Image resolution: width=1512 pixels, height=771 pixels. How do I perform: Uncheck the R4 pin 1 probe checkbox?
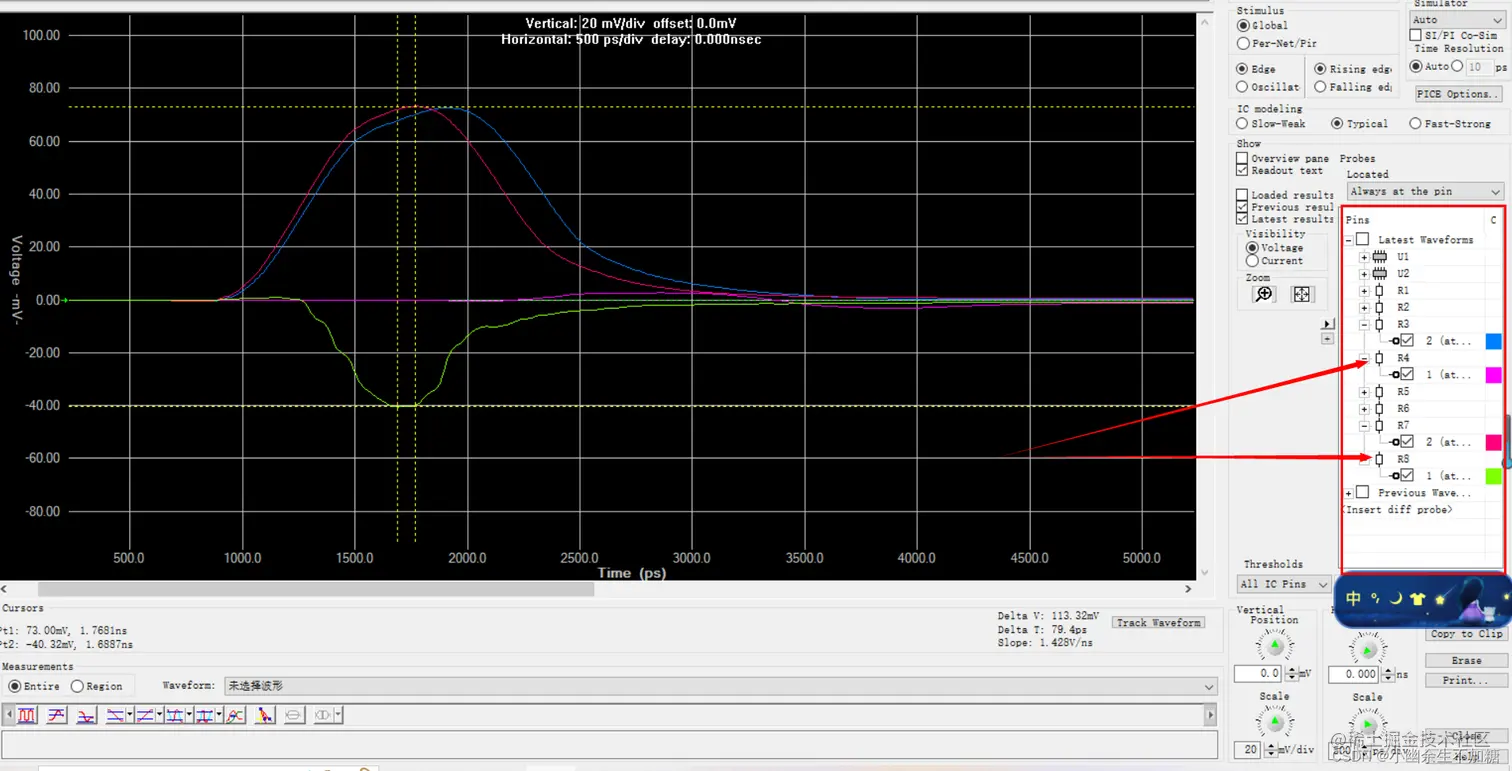[x=1407, y=375]
